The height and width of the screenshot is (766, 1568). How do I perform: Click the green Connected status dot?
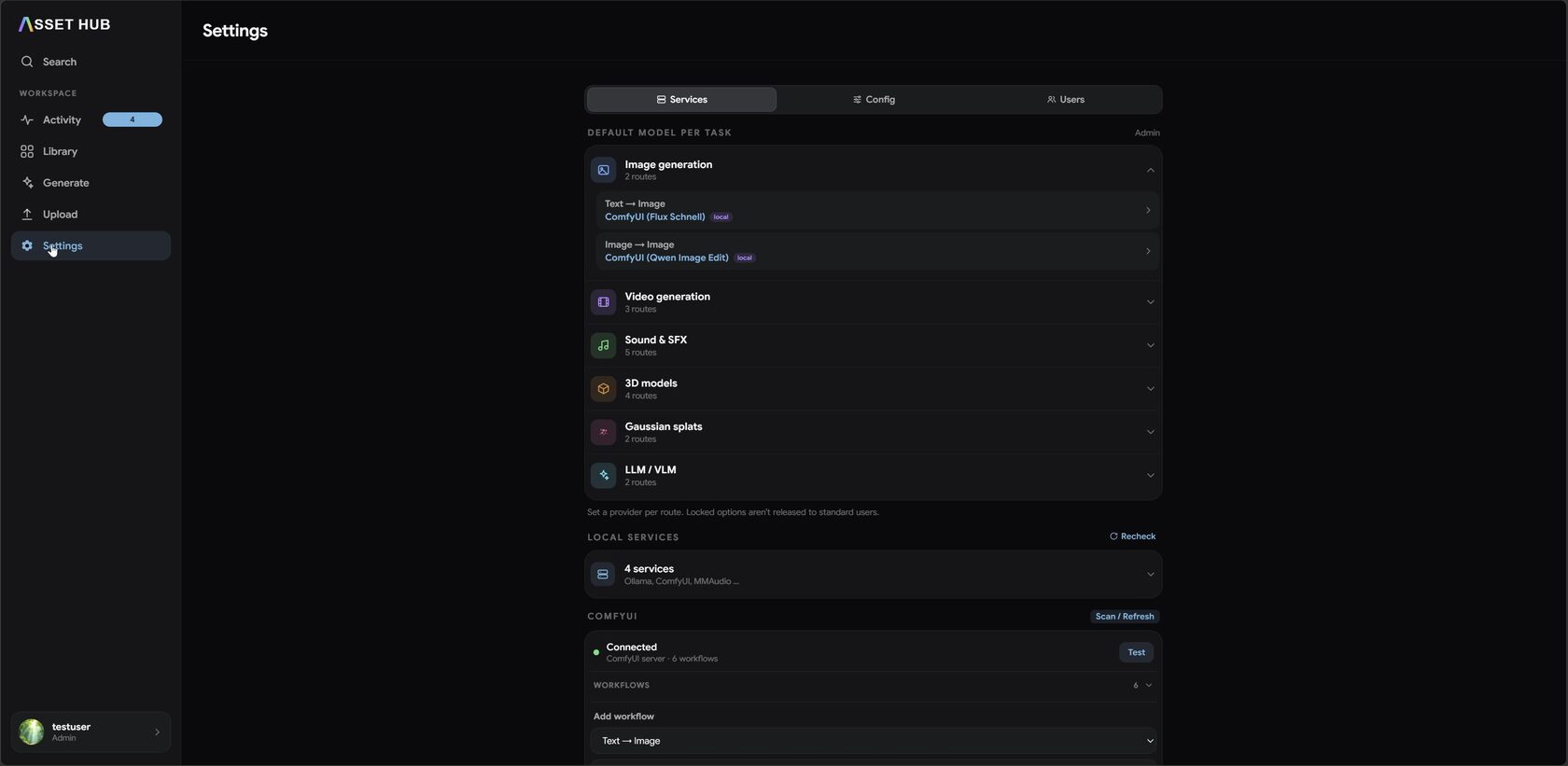click(x=596, y=652)
